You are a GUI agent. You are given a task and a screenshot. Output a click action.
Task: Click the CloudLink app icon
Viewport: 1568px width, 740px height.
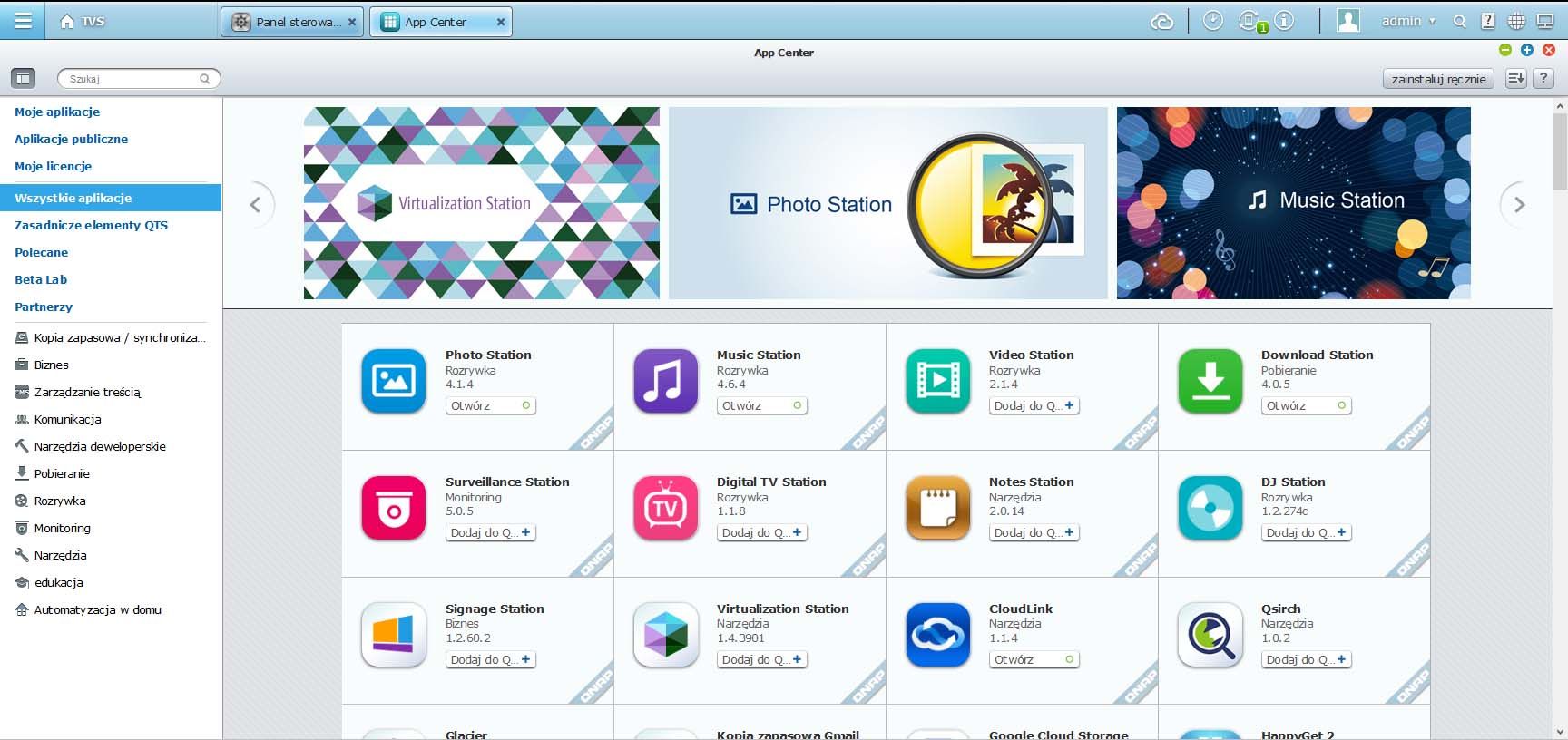(938, 635)
